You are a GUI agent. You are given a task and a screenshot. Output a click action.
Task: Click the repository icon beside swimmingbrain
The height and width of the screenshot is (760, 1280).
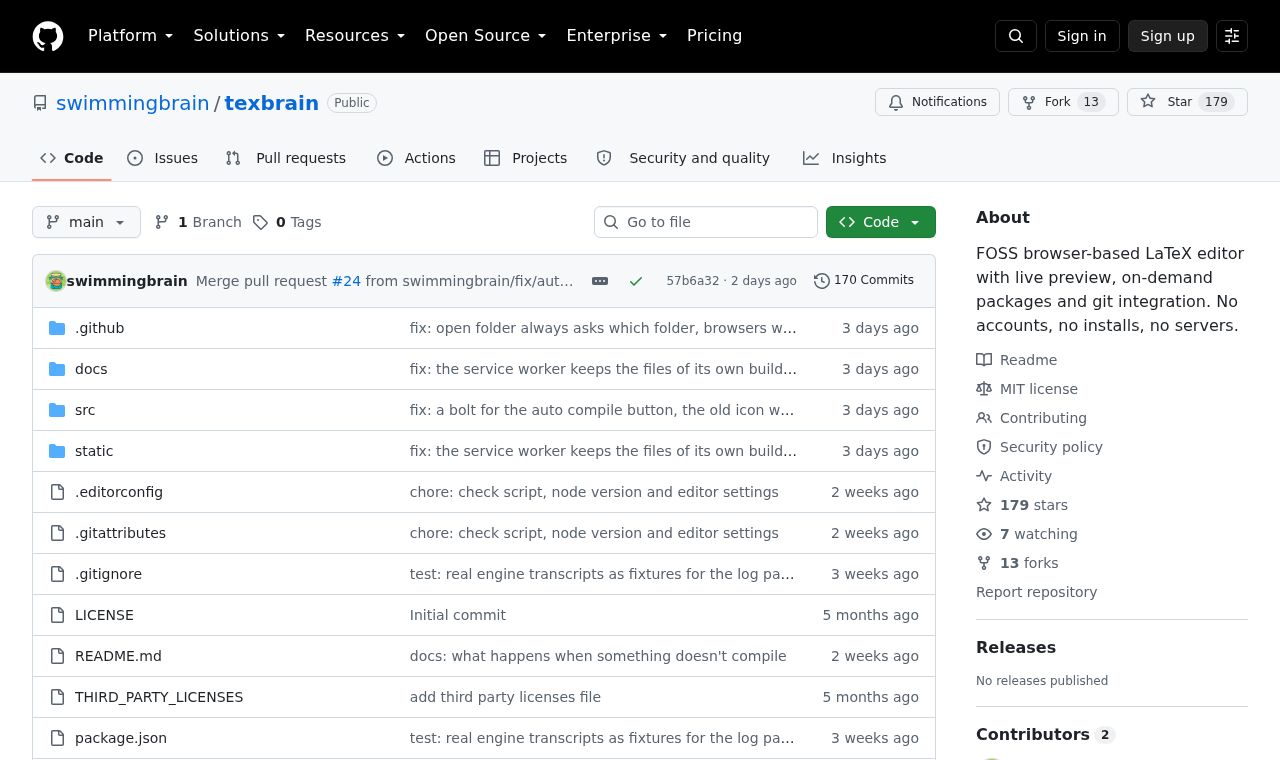coord(40,103)
